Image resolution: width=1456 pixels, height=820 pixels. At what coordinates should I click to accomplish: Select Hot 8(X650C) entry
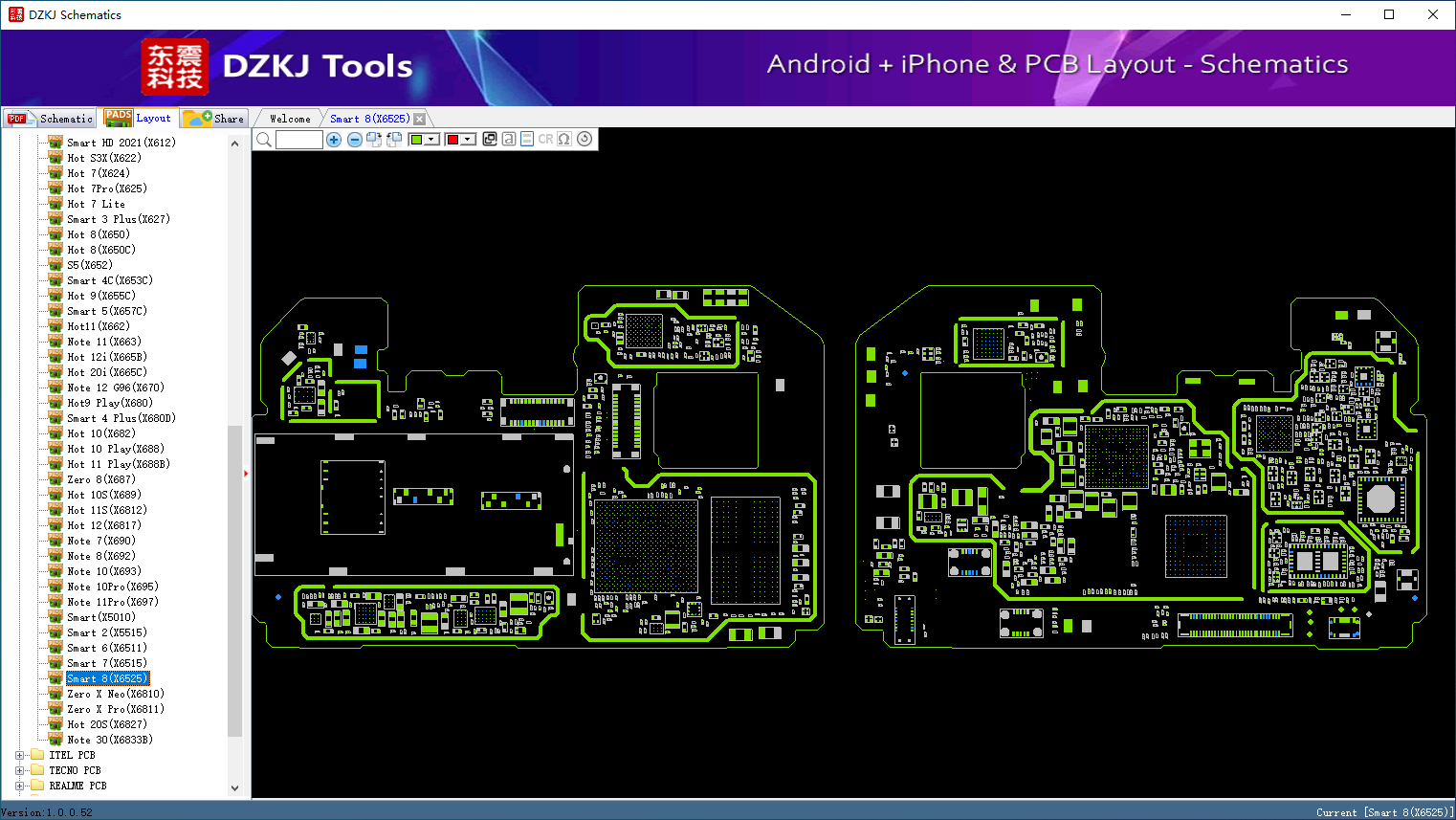click(101, 250)
